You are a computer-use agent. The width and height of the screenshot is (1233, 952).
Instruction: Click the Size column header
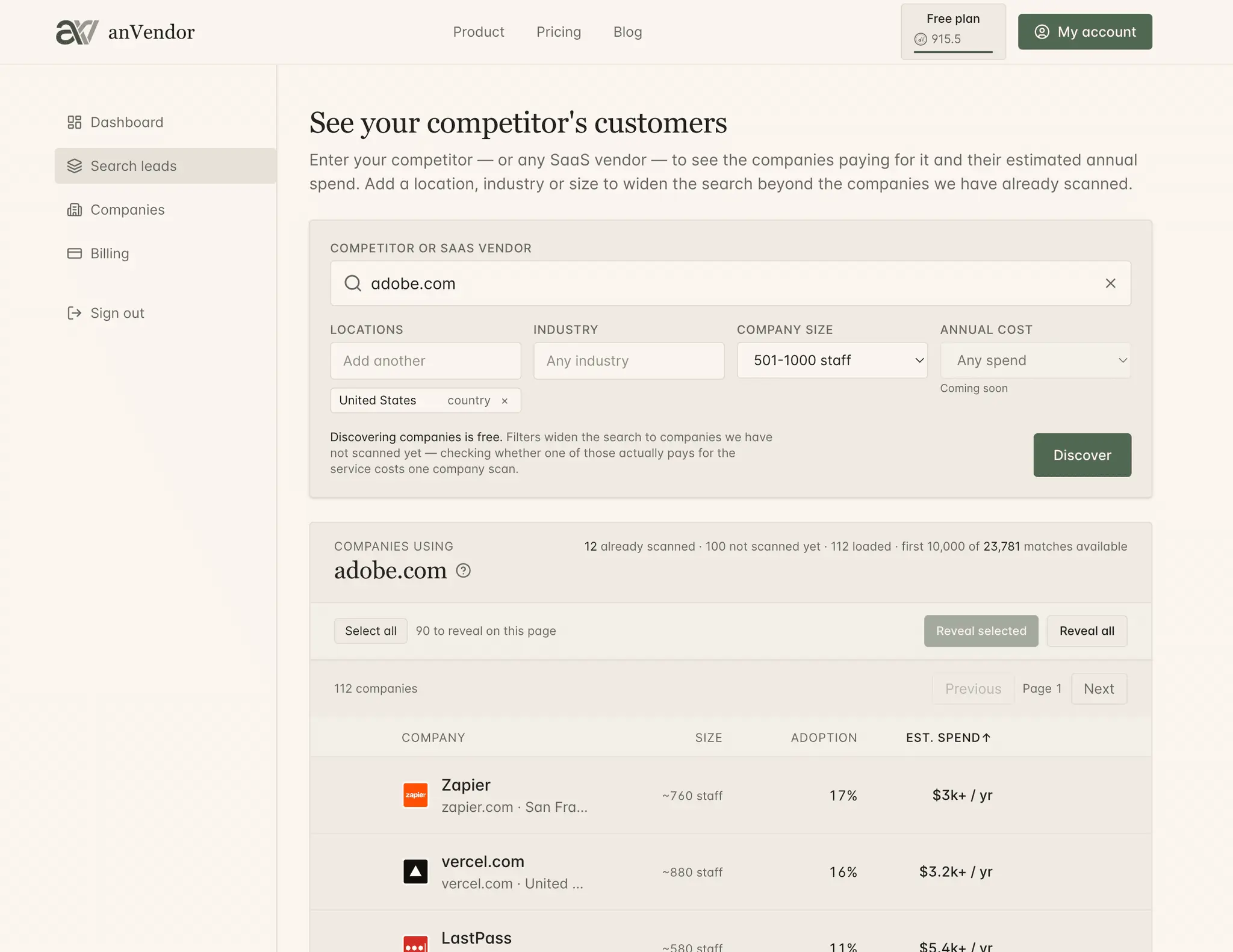[x=709, y=738]
